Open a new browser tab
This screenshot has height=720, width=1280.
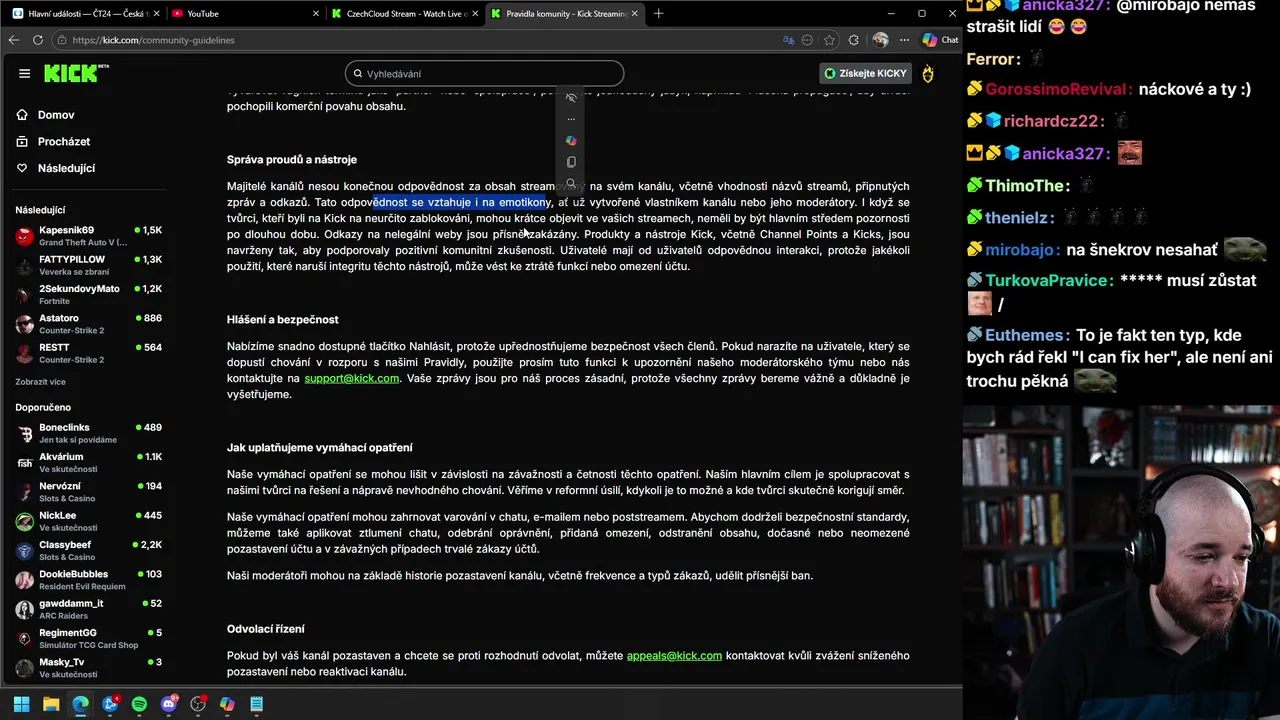point(658,14)
